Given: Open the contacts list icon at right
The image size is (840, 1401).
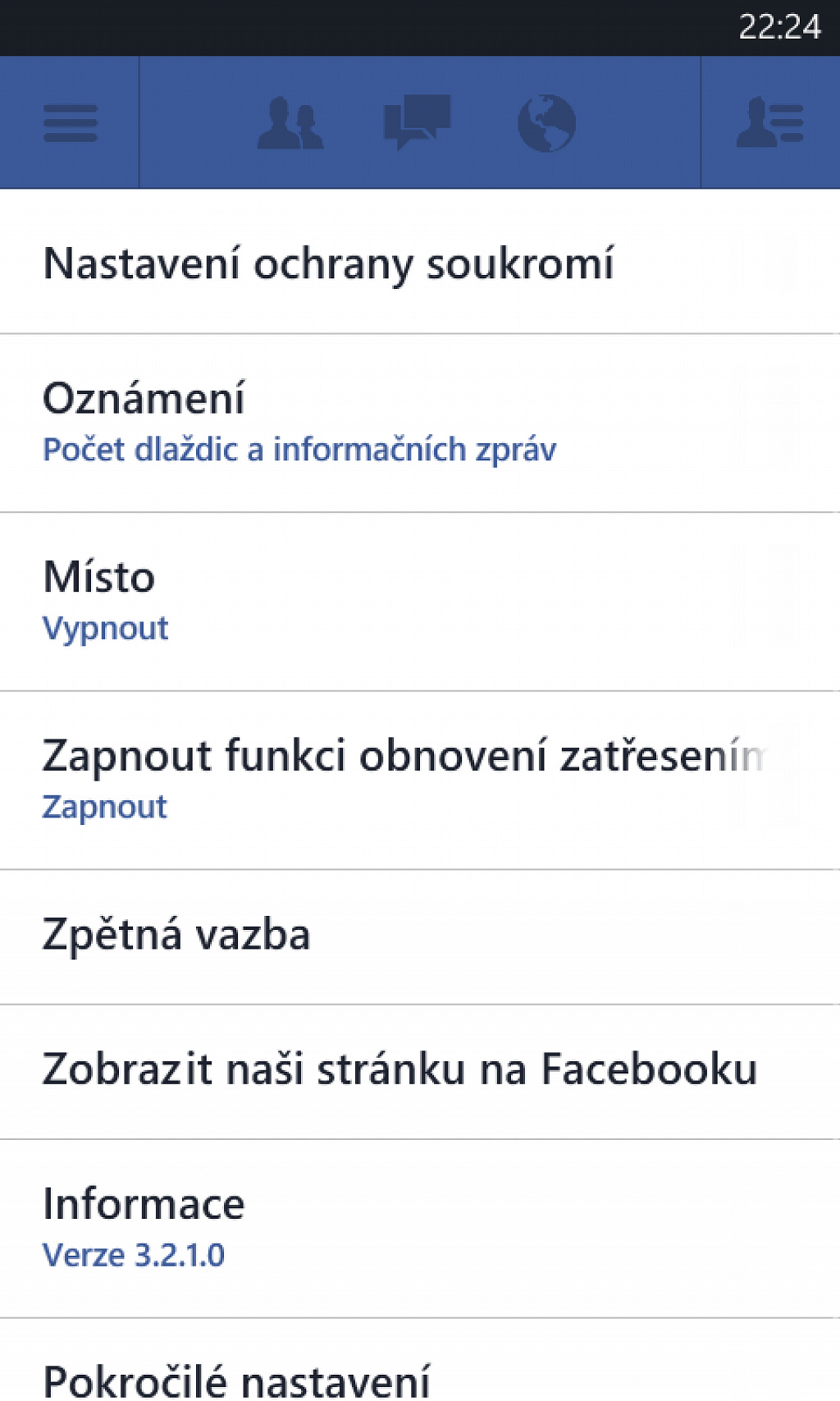Looking at the screenshot, I should coord(770,123).
